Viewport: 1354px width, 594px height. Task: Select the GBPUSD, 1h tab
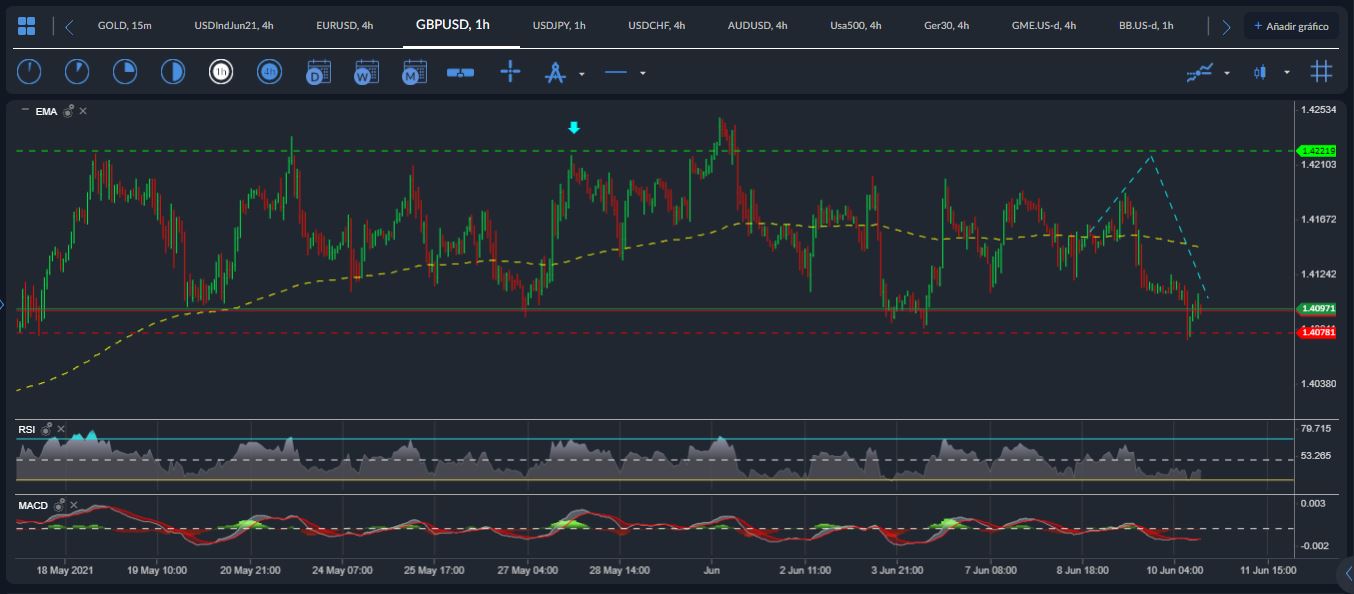453,24
